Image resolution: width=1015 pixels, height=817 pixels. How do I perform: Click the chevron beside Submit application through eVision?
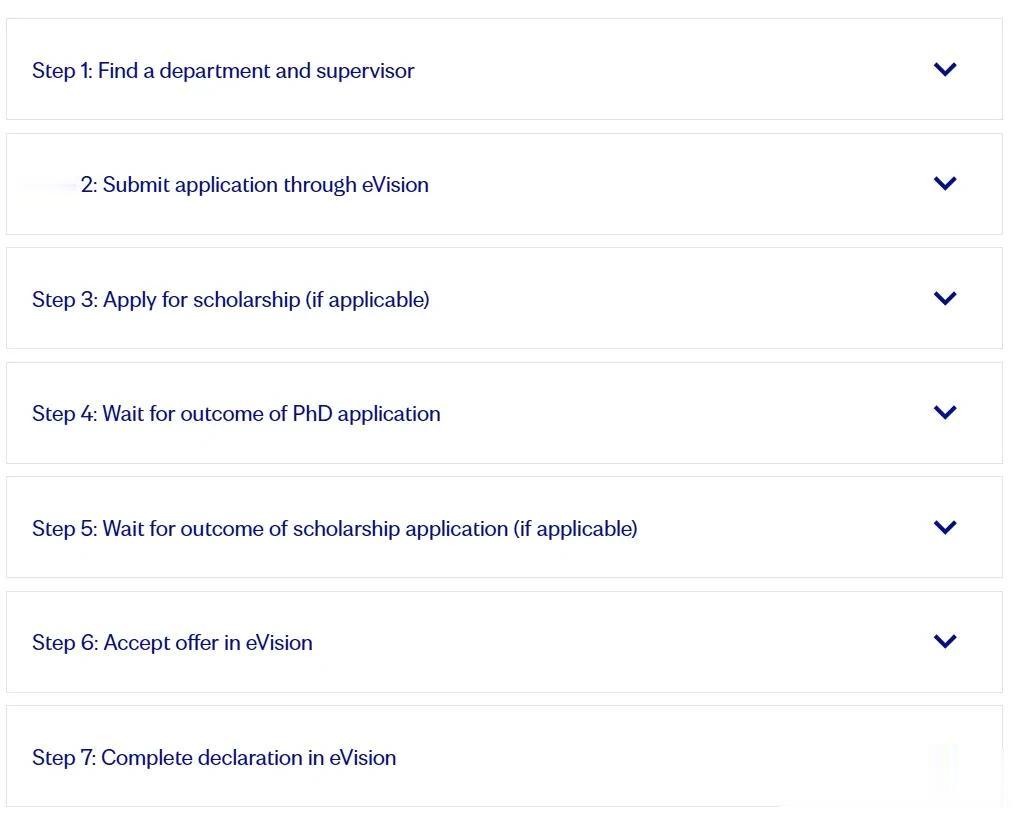click(x=944, y=183)
